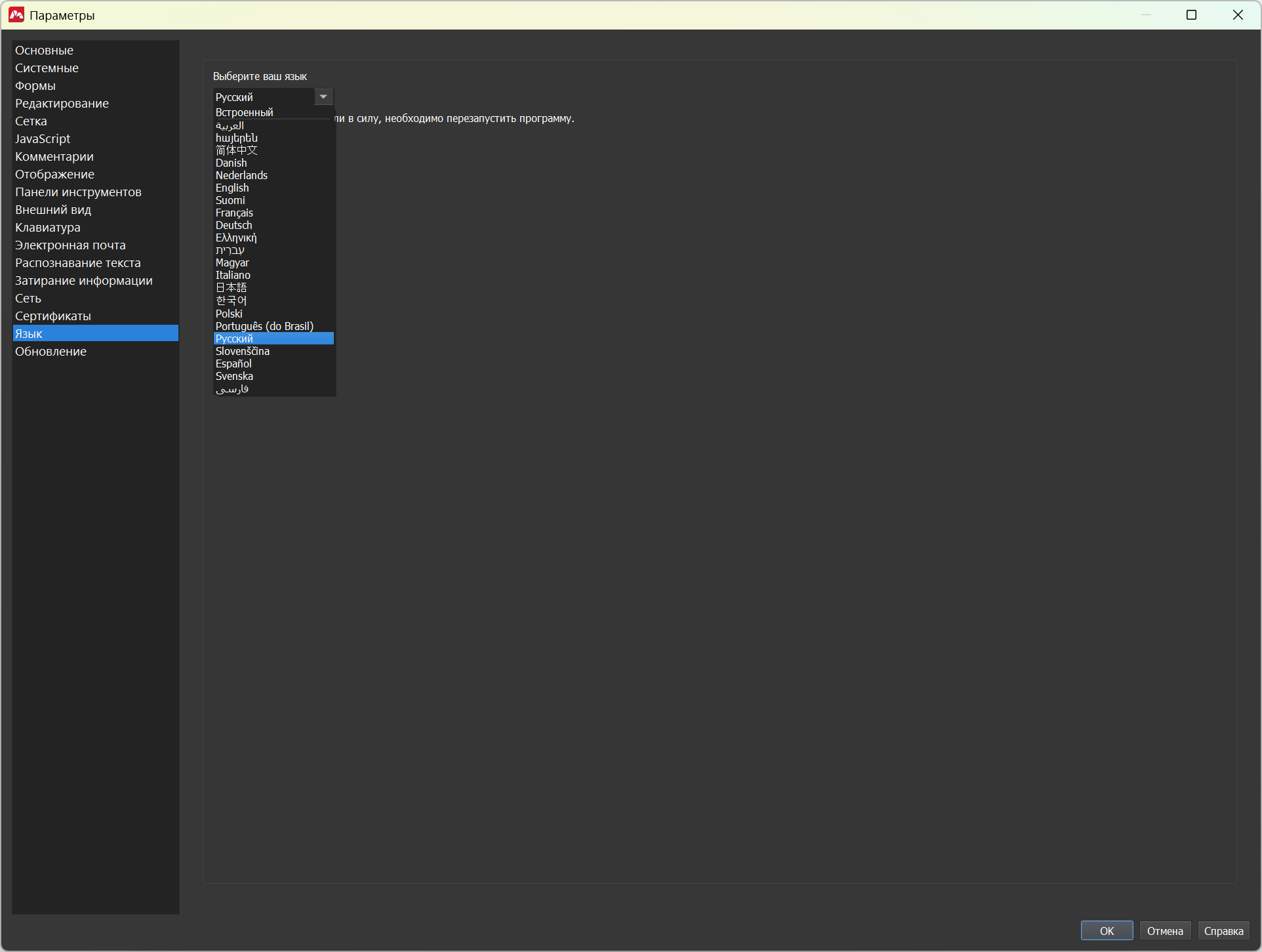Open the Основные settings category

tap(44, 50)
